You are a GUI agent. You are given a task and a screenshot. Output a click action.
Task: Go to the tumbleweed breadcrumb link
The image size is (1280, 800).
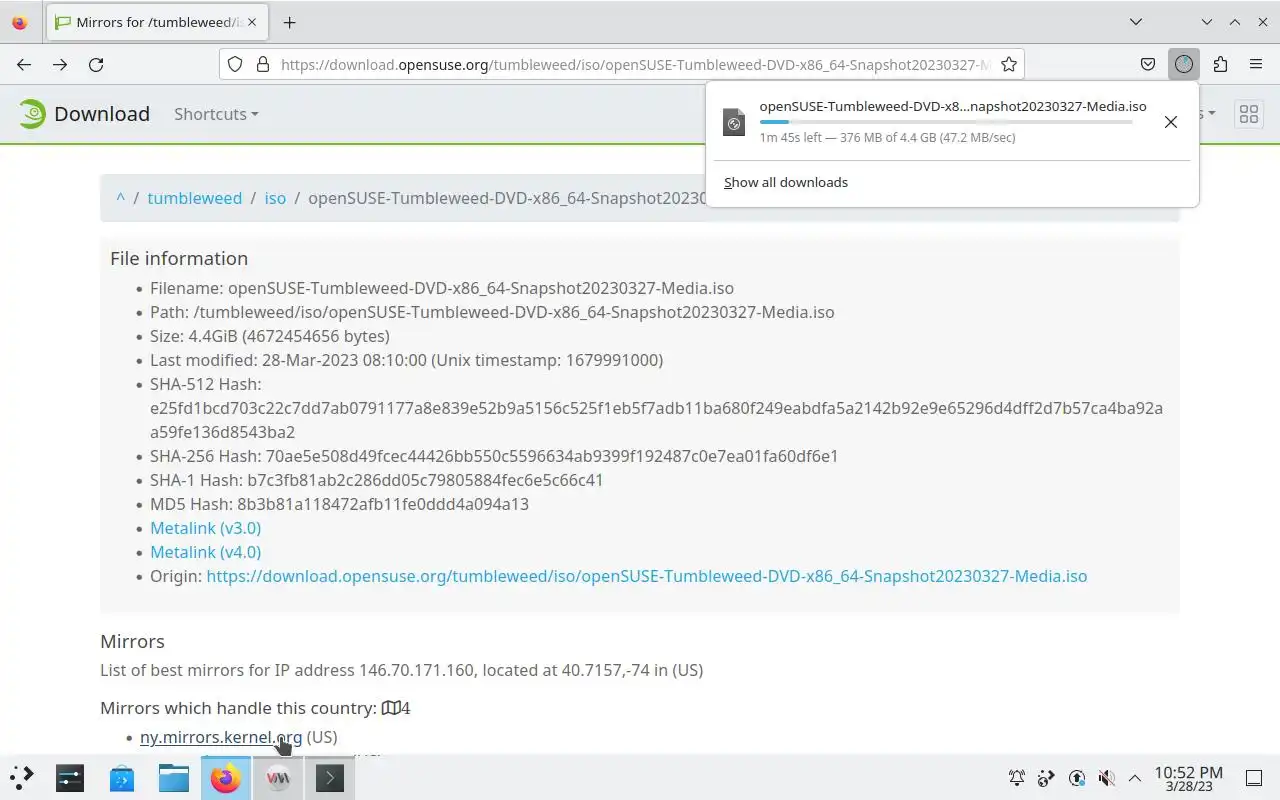click(194, 198)
